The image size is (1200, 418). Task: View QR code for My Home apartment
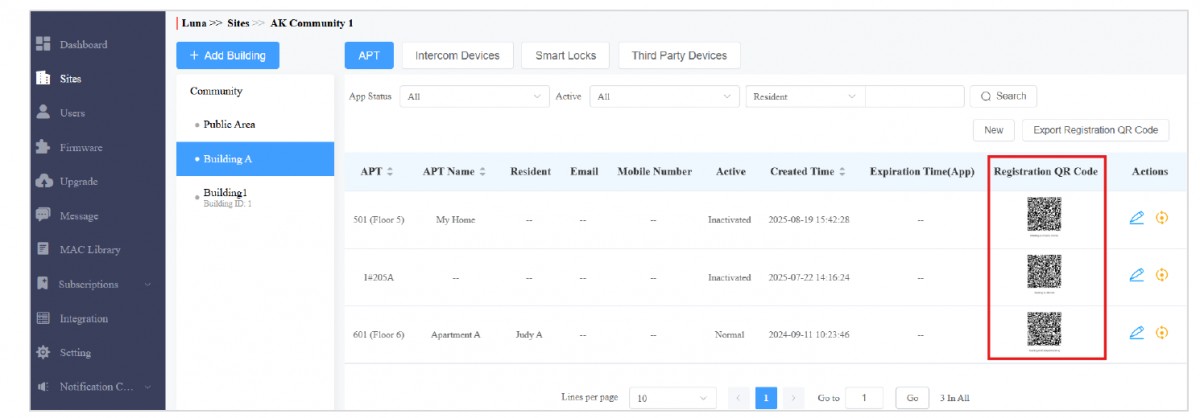[1044, 217]
